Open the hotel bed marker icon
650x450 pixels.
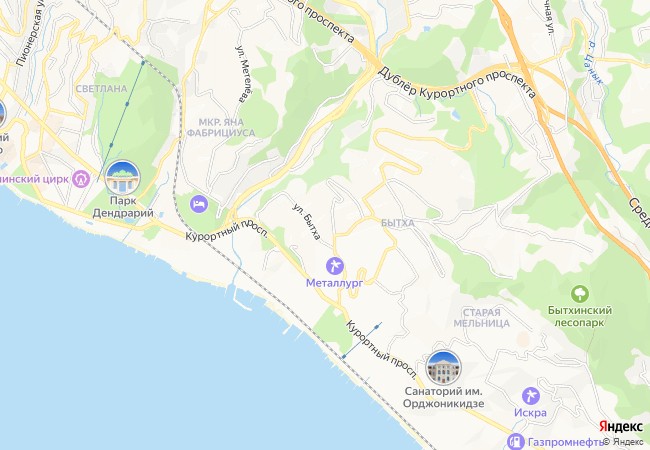tap(199, 204)
